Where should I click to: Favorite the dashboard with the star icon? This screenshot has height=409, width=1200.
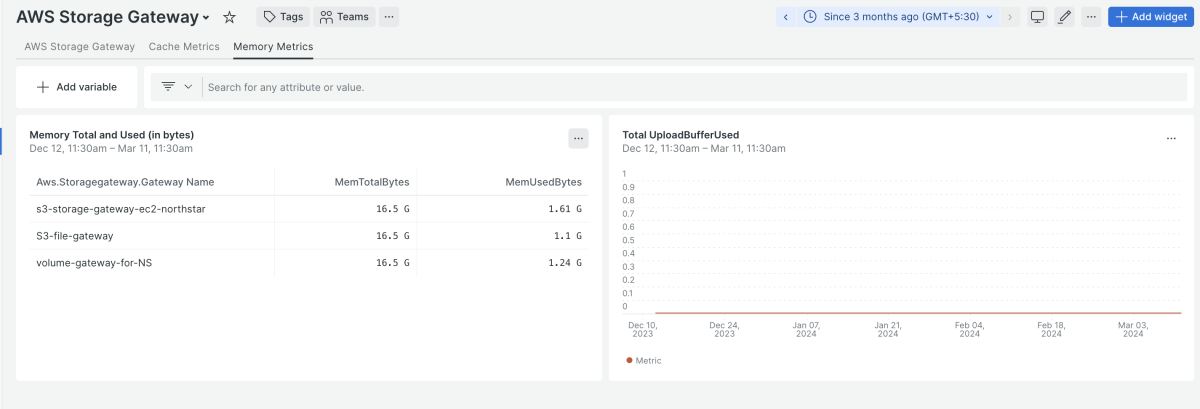(229, 17)
